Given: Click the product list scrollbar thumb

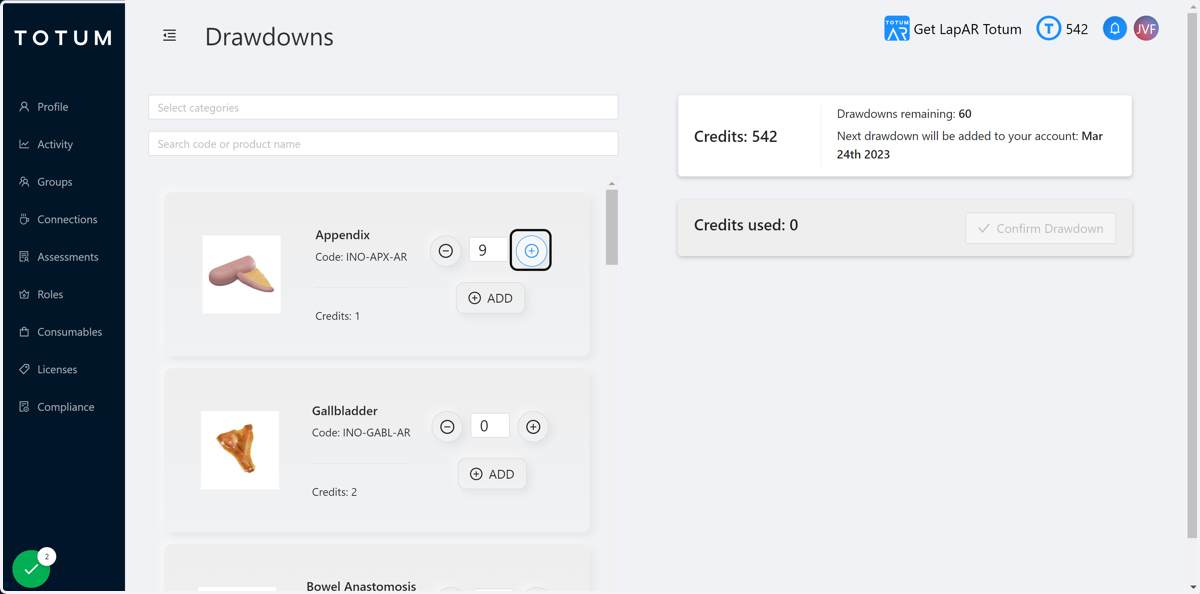Looking at the screenshot, I should click(x=612, y=227).
